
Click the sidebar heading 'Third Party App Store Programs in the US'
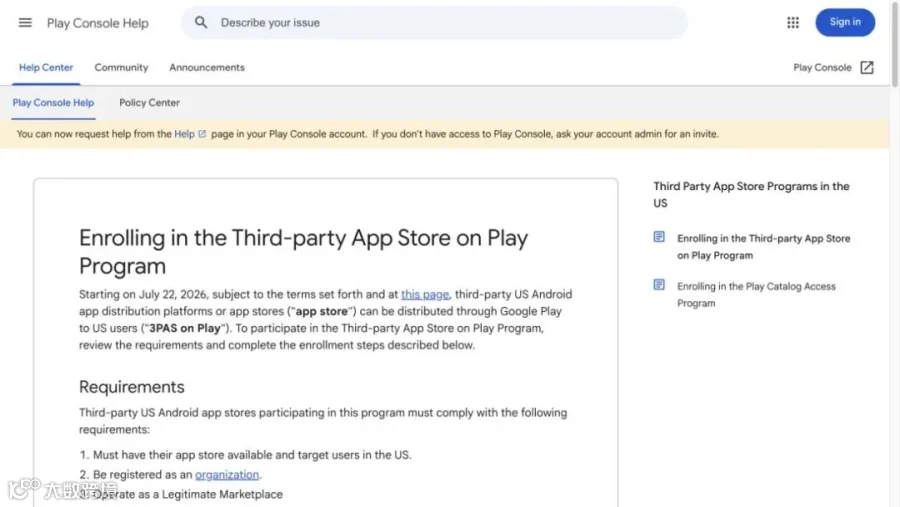751,195
